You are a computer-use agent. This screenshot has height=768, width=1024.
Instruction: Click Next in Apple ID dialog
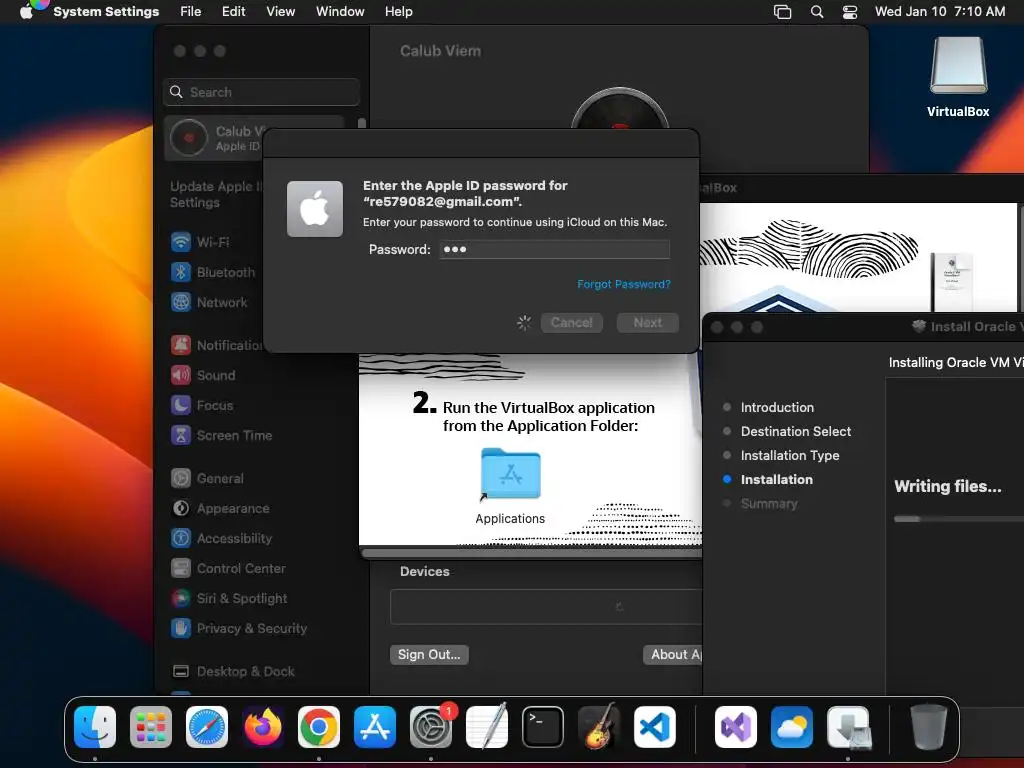click(647, 323)
